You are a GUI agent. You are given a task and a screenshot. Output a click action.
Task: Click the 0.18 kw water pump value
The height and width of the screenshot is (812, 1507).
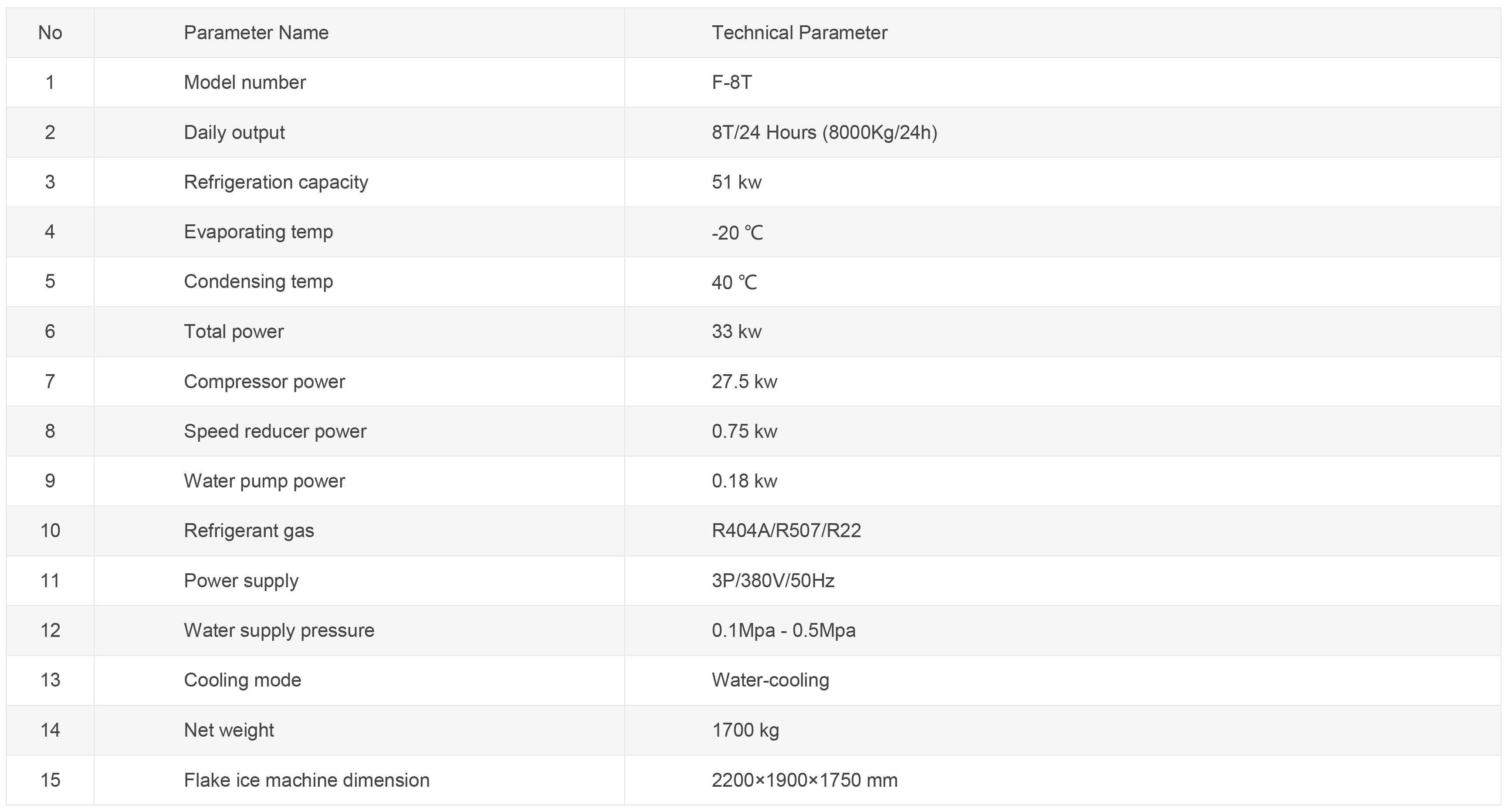point(744,481)
